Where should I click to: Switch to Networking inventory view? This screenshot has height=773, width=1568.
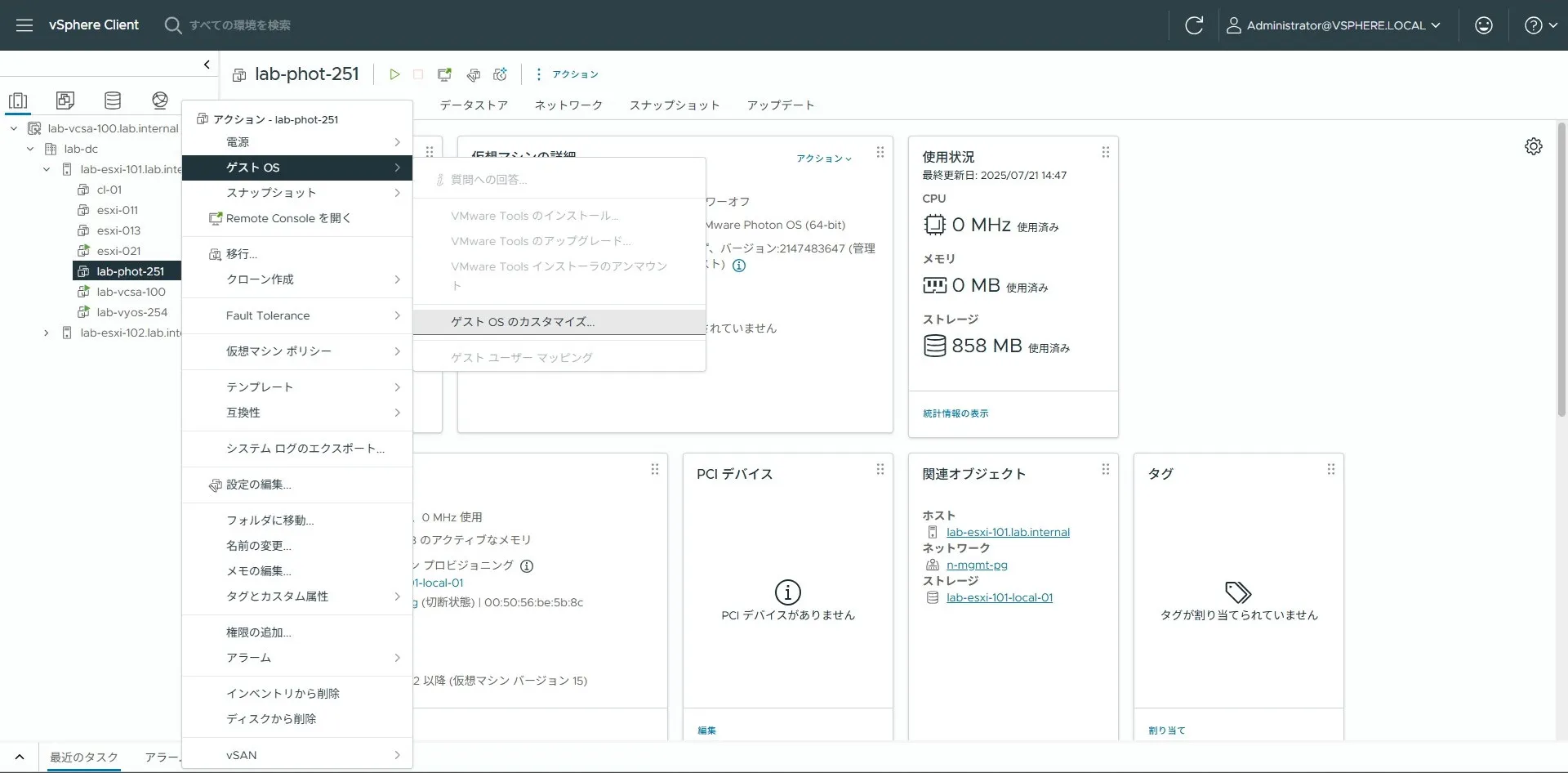pos(160,101)
